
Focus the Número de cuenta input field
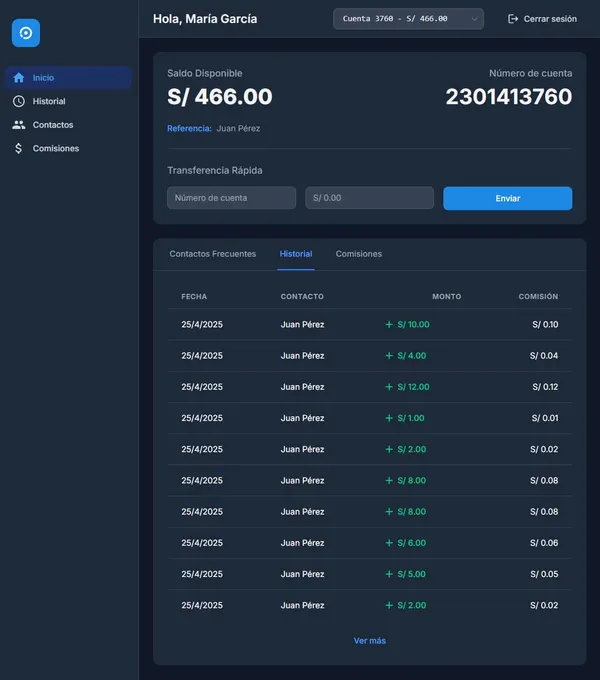pos(232,198)
